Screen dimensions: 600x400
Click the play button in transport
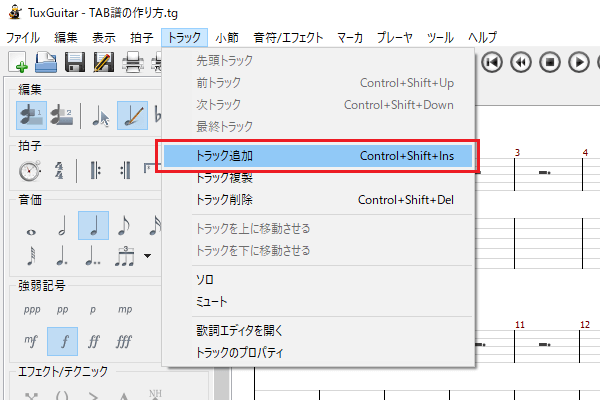point(579,62)
